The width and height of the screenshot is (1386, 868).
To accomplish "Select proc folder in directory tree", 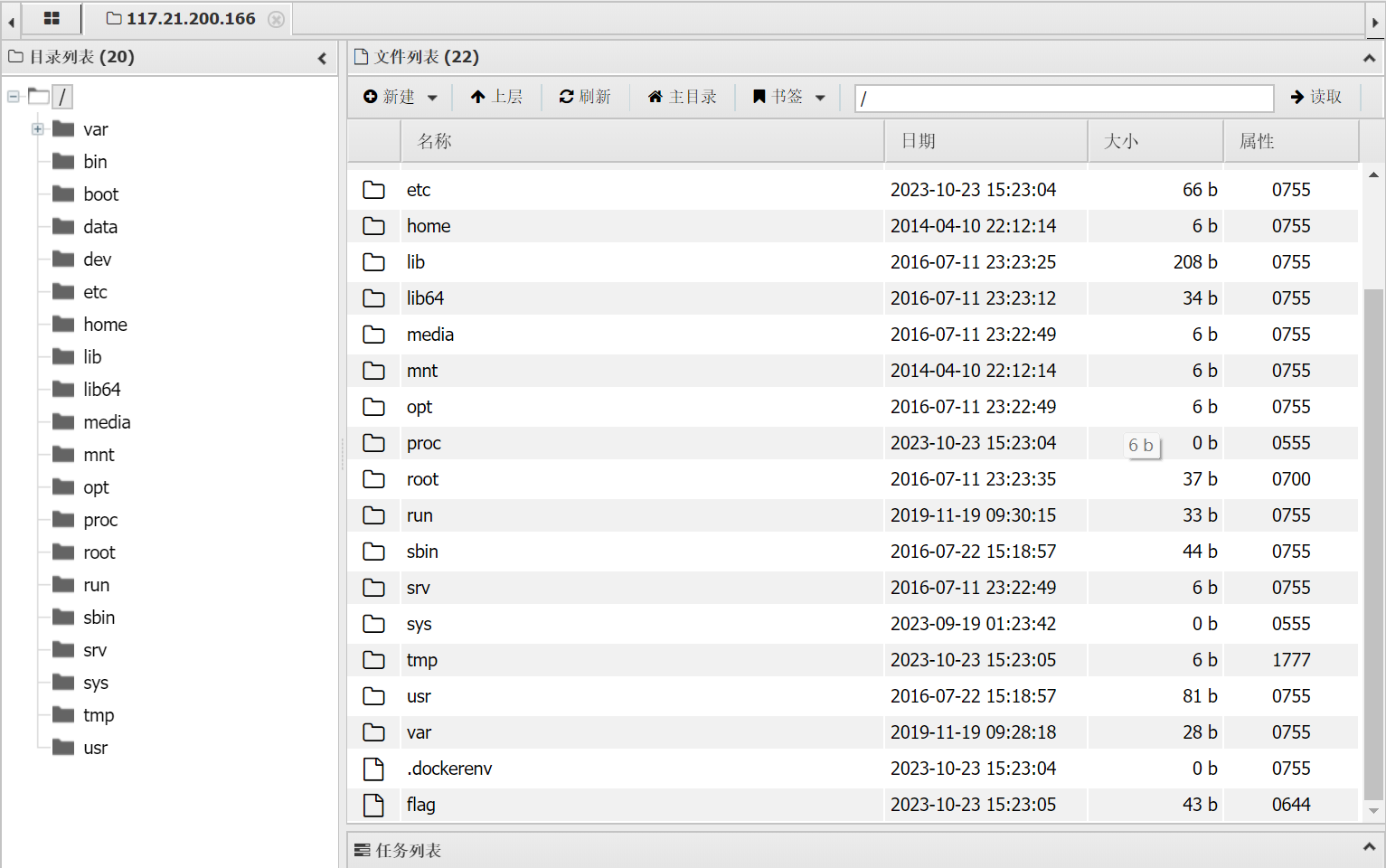I will point(100,520).
